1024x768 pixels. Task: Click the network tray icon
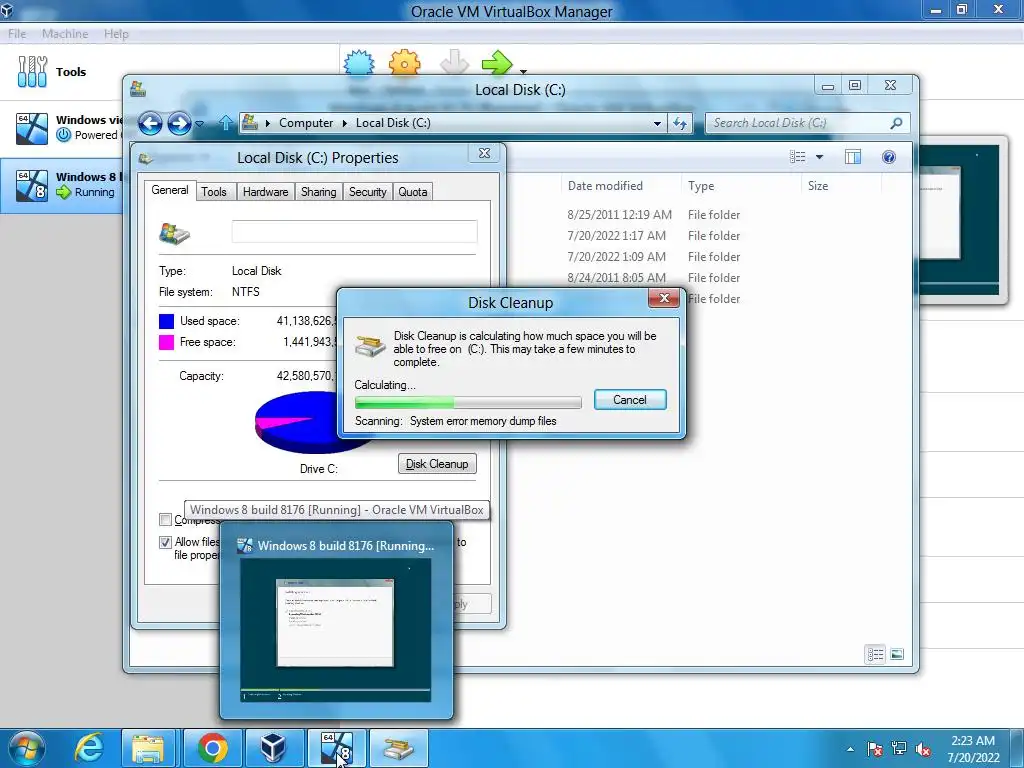[899, 749]
